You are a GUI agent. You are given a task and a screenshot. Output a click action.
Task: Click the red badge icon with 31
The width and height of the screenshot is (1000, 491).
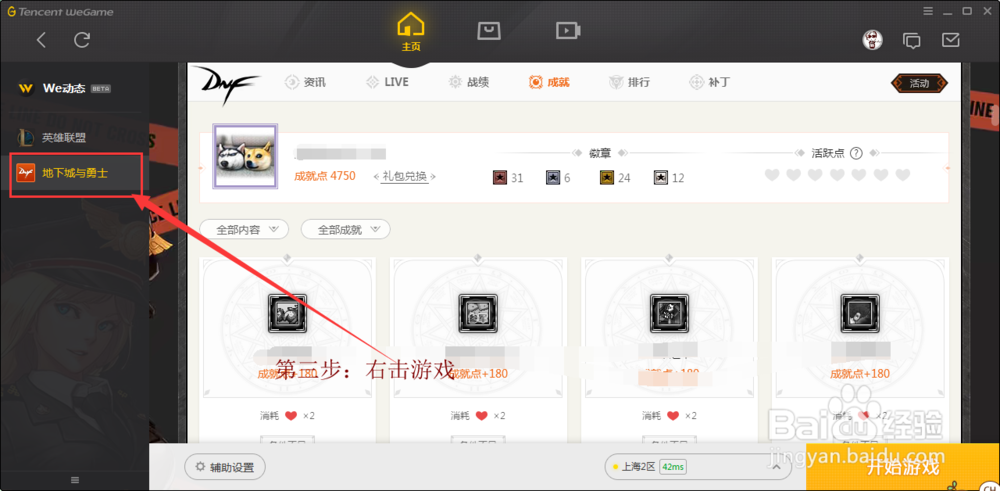point(500,177)
